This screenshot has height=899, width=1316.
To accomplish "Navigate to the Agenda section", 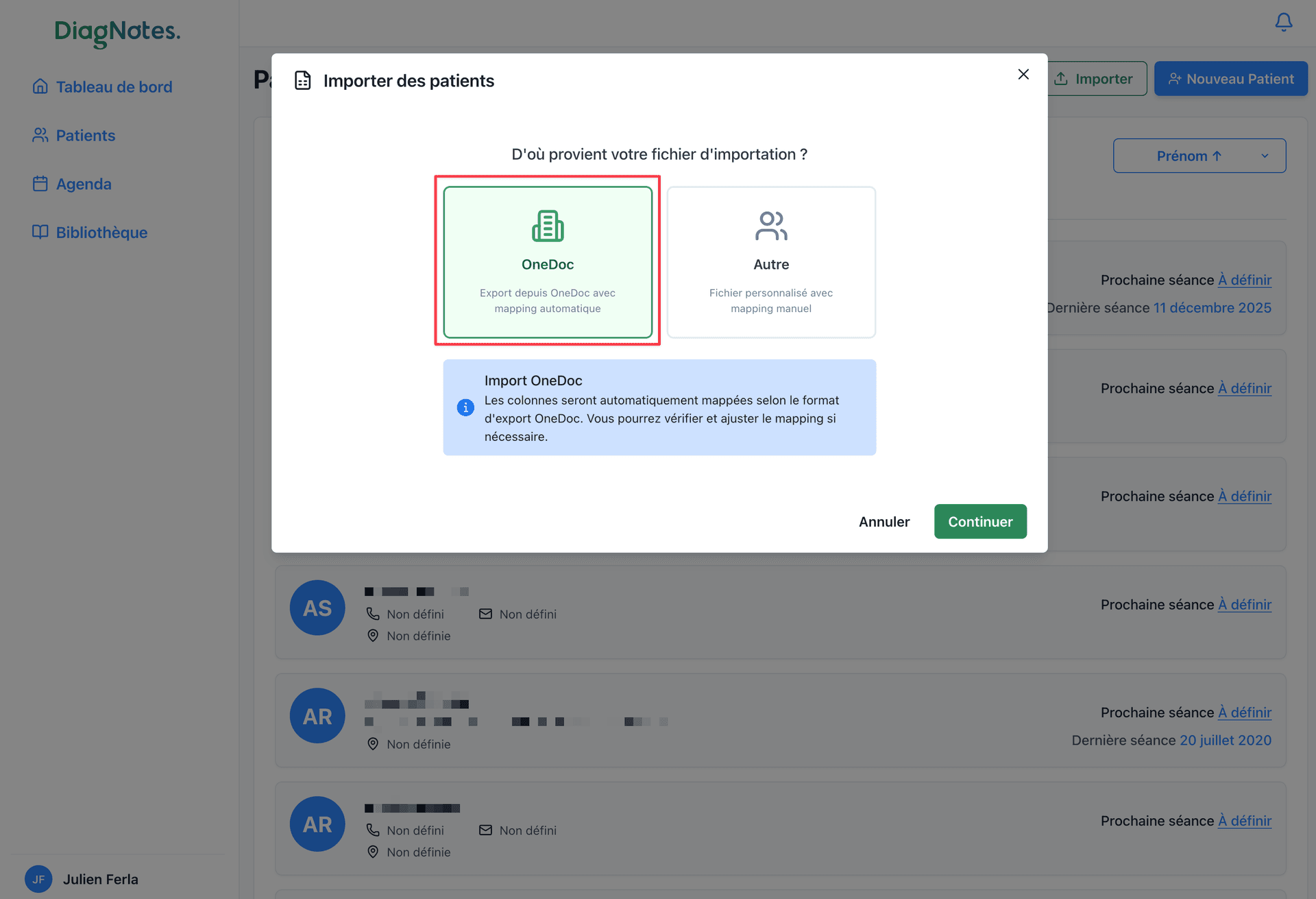I will (84, 184).
